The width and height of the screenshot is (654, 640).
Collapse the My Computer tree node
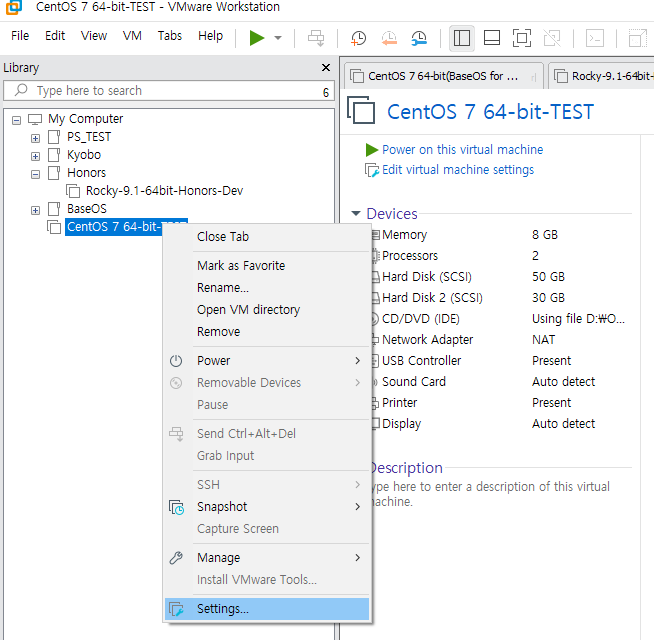click(16, 121)
